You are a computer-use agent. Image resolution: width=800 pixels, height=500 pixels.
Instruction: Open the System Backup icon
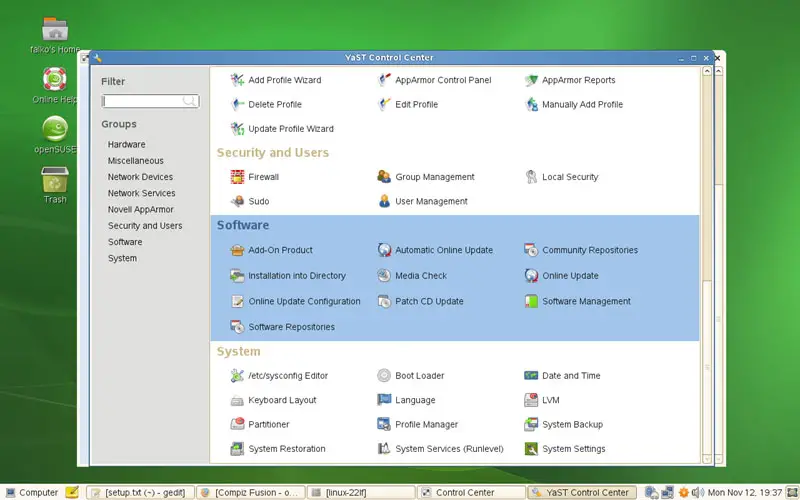pos(531,424)
